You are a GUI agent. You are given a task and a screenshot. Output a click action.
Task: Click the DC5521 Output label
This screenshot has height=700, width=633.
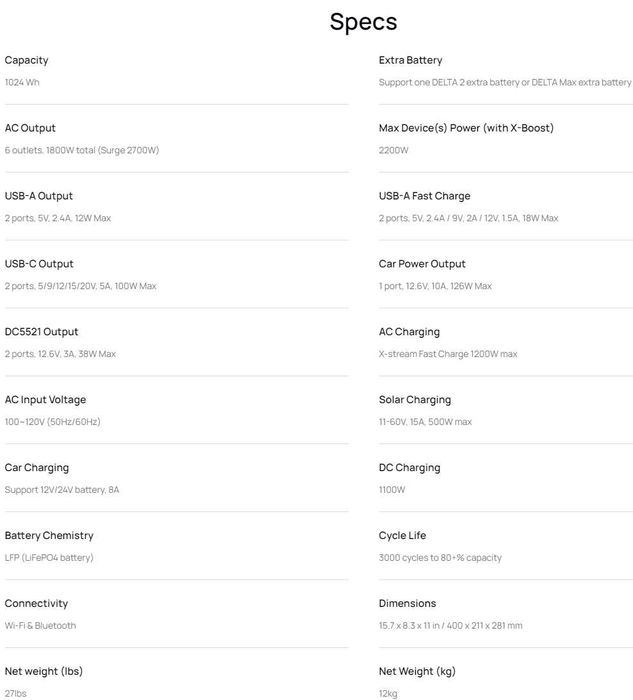(x=41, y=332)
